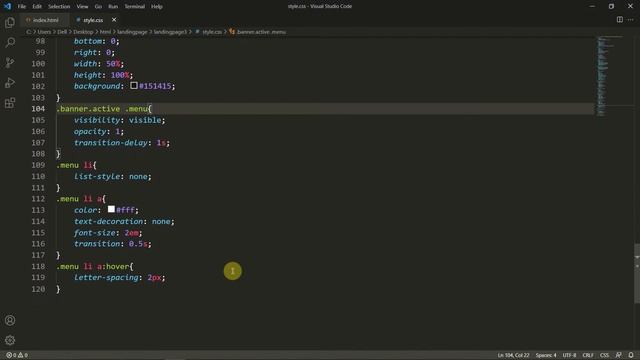Expand the landingpage breadcrumb segment
This screenshot has height=360, width=640.
[x=132, y=32]
